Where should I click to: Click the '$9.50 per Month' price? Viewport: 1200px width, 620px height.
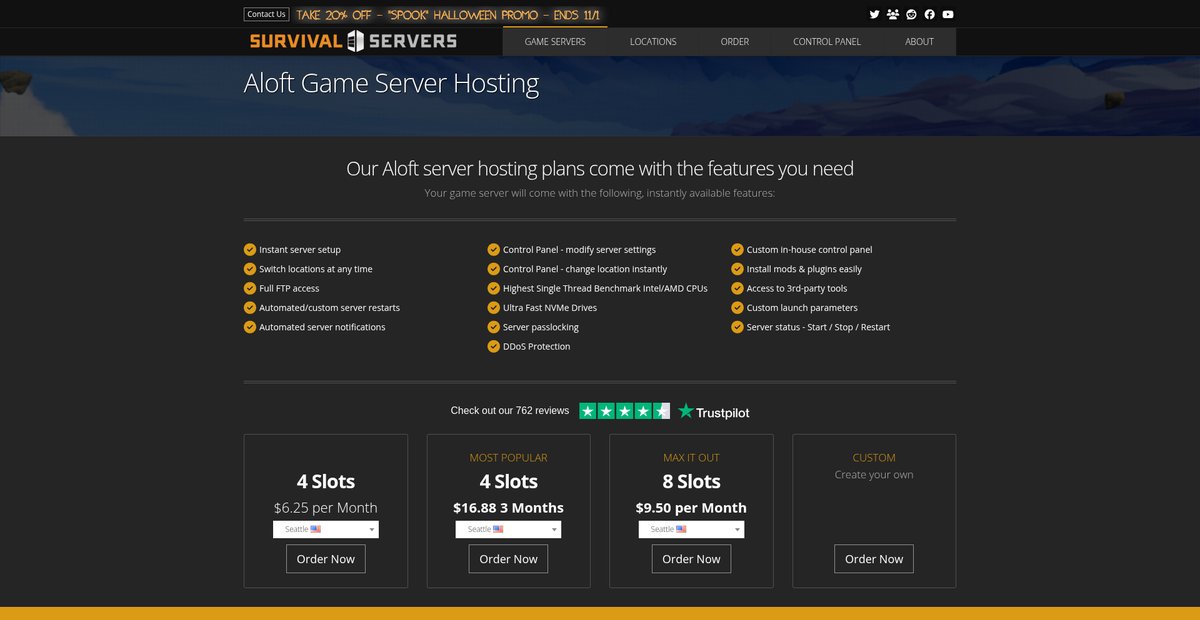click(691, 507)
